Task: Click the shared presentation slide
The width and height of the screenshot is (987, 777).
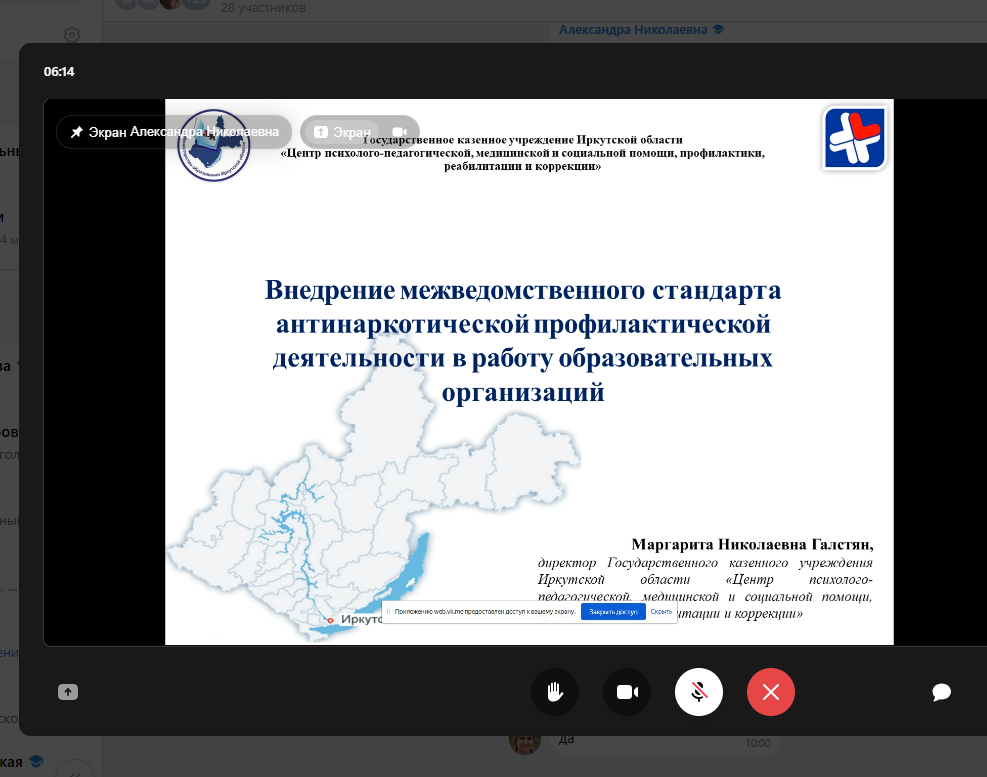Action: coord(529,371)
